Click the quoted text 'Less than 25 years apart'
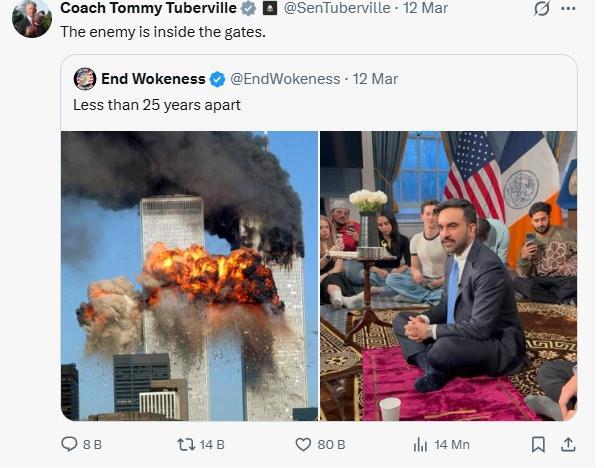Image resolution: width=604 pixels, height=468 pixels. [x=156, y=104]
